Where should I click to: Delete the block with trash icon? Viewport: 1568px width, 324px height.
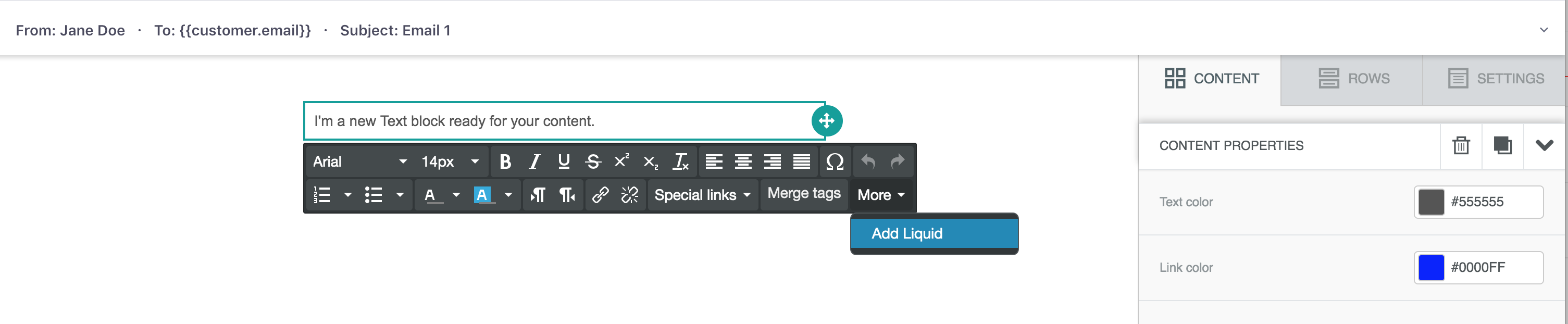click(x=1461, y=145)
